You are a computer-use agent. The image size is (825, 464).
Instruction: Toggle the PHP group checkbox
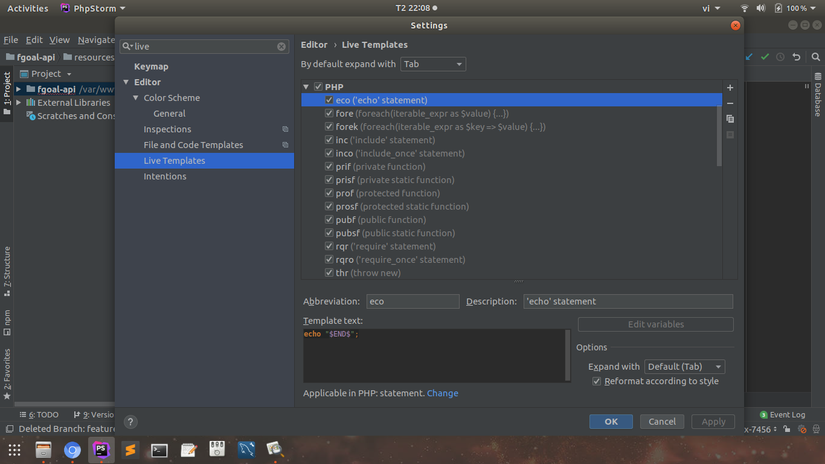(x=318, y=87)
